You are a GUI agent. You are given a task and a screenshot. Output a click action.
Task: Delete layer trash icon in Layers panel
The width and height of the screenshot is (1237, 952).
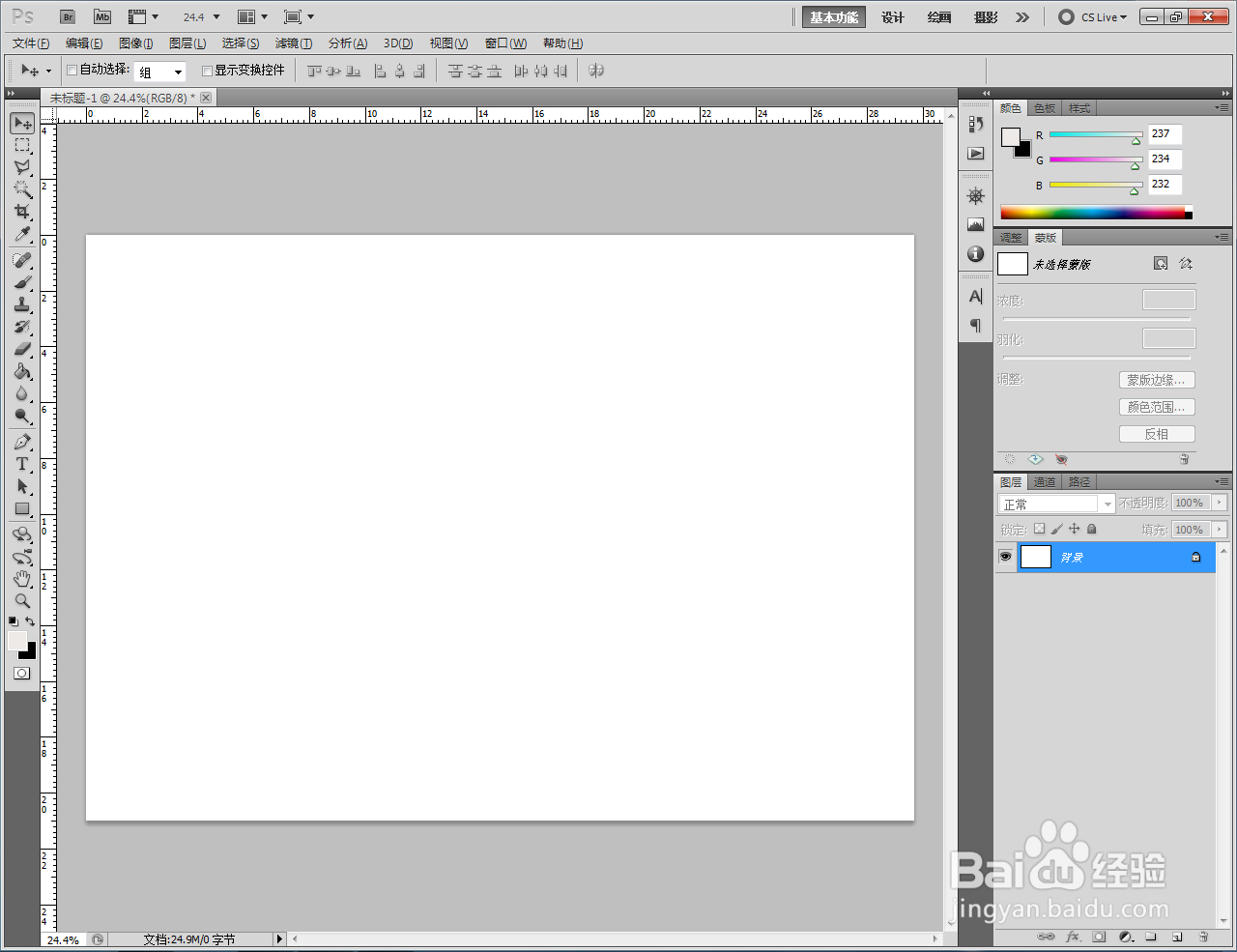point(1203,937)
